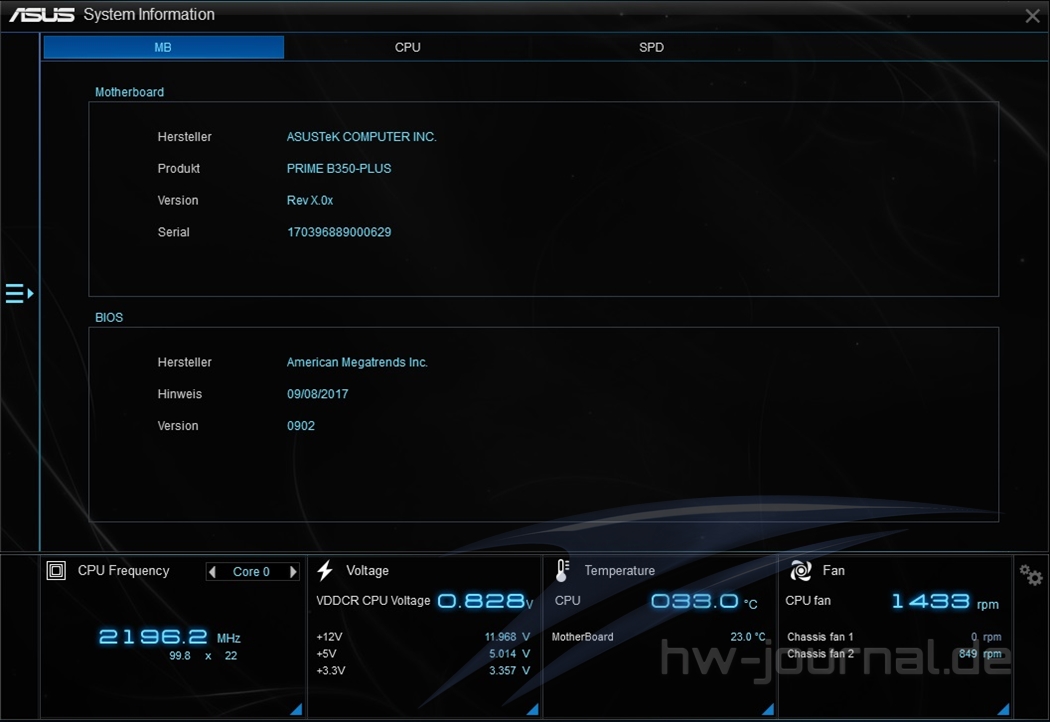Select serial number 170396889000629
The width and height of the screenshot is (1050, 722).
pos(339,232)
